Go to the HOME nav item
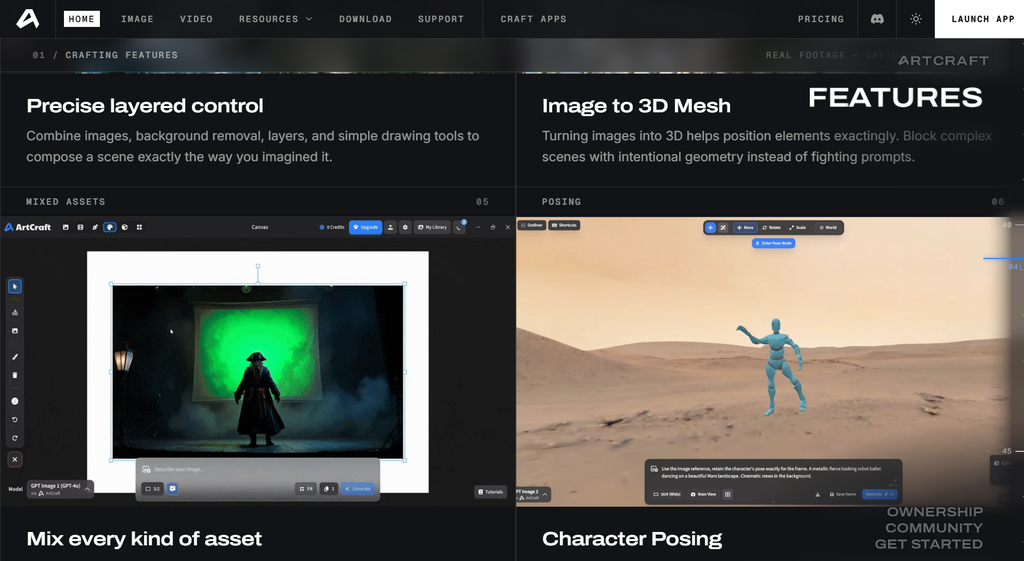The width and height of the screenshot is (1024, 561). (x=82, y=19)
